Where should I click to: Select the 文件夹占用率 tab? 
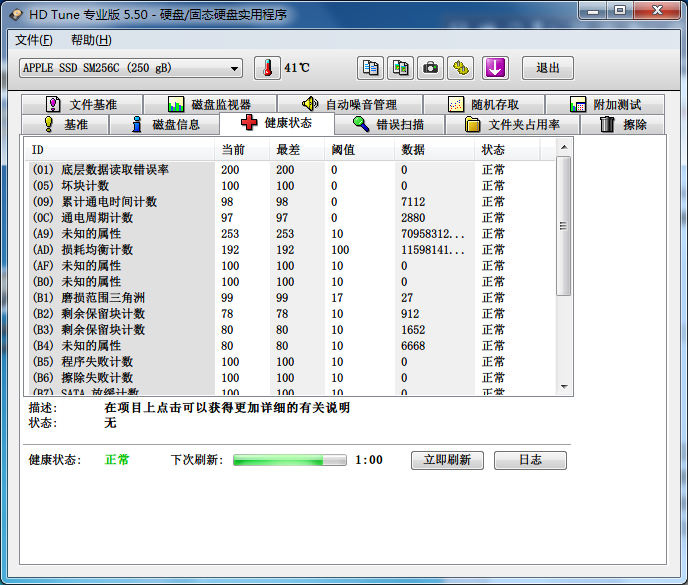[512, 125]
